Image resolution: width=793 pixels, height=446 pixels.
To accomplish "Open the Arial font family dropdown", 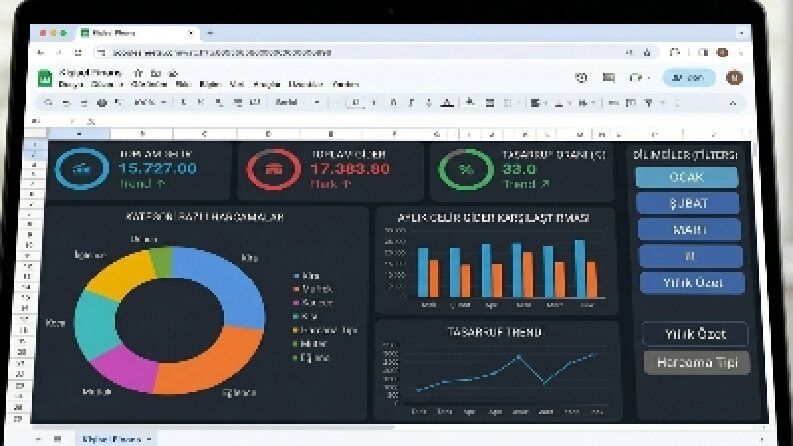I will point(297,103).
